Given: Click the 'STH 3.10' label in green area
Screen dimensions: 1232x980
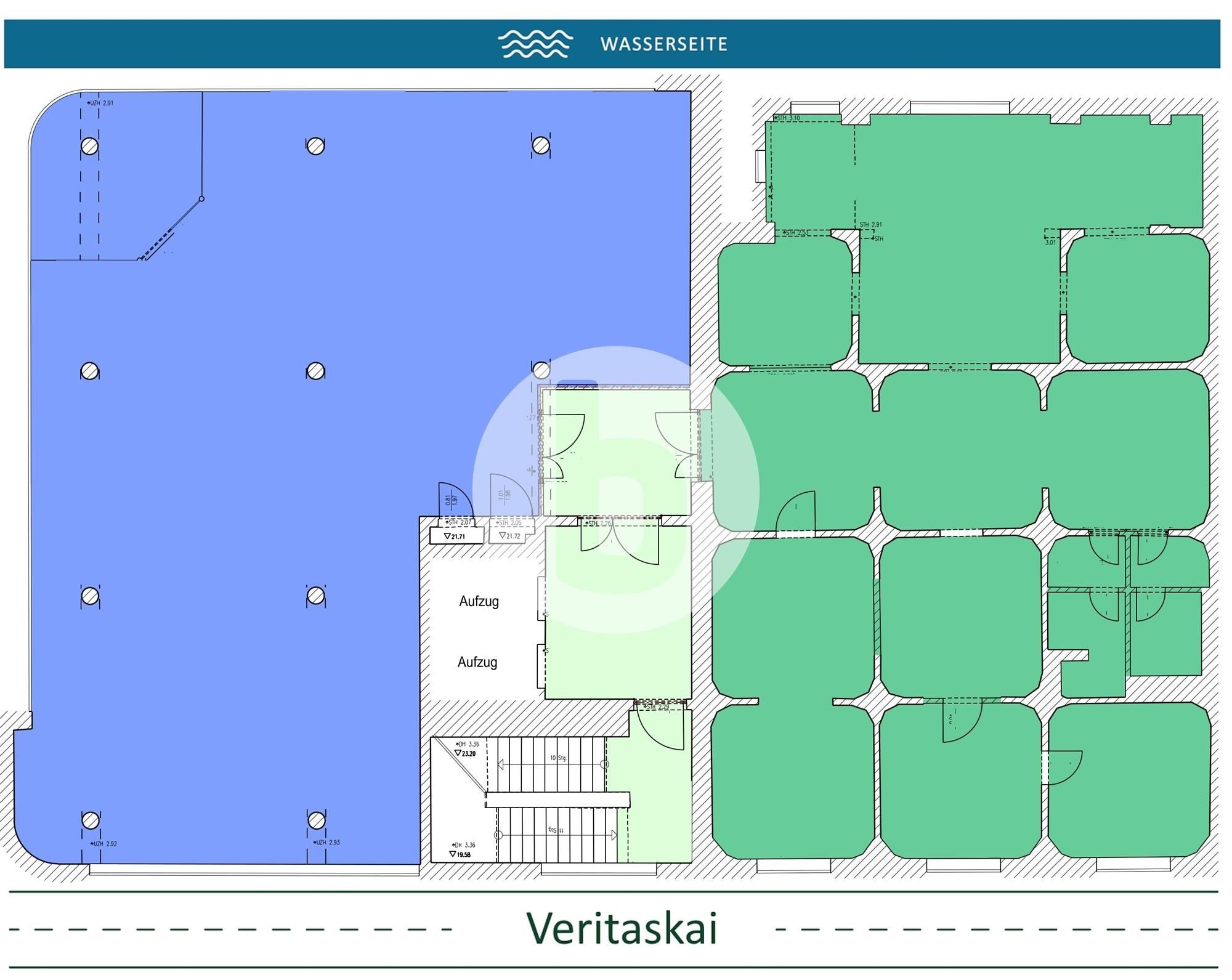Looking at the screenshot, I should point(787,118).
